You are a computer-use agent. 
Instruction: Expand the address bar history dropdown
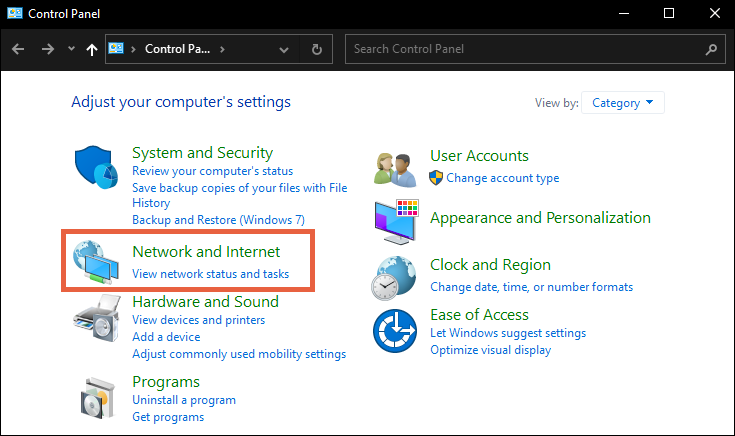point(285,49)
